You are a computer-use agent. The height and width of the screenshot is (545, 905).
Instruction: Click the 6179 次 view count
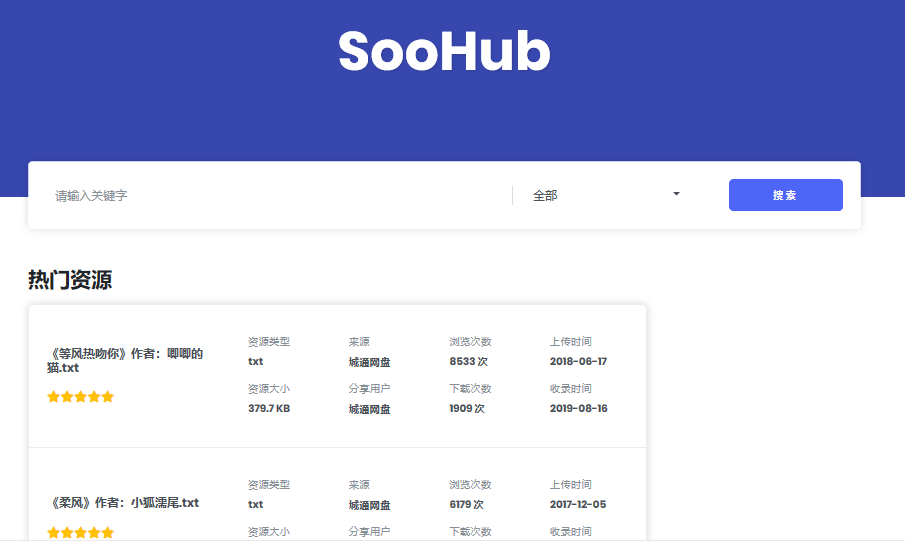(x=466, y=504)
